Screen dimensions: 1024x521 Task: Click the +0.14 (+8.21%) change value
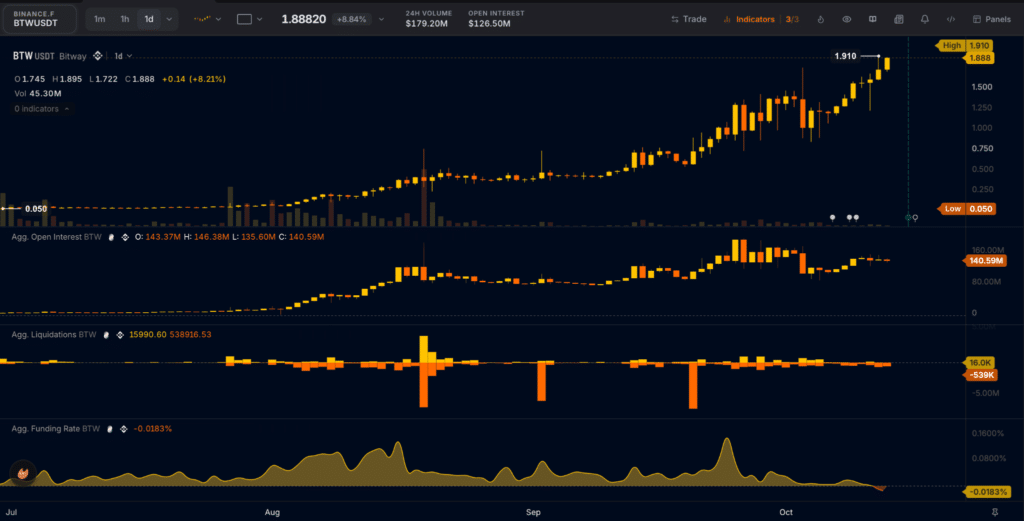(x=194, y=79)
